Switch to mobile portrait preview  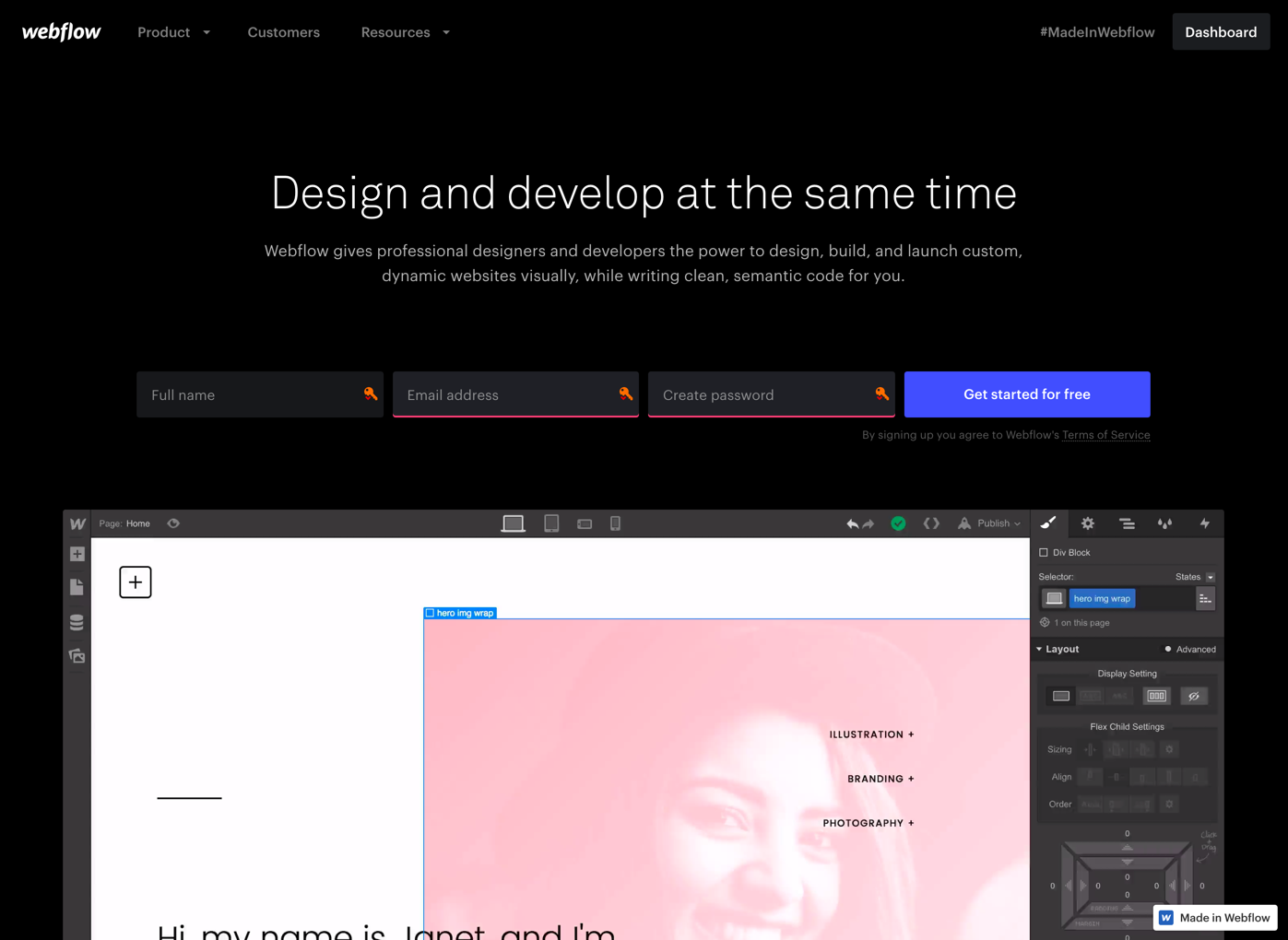(615, 523)
